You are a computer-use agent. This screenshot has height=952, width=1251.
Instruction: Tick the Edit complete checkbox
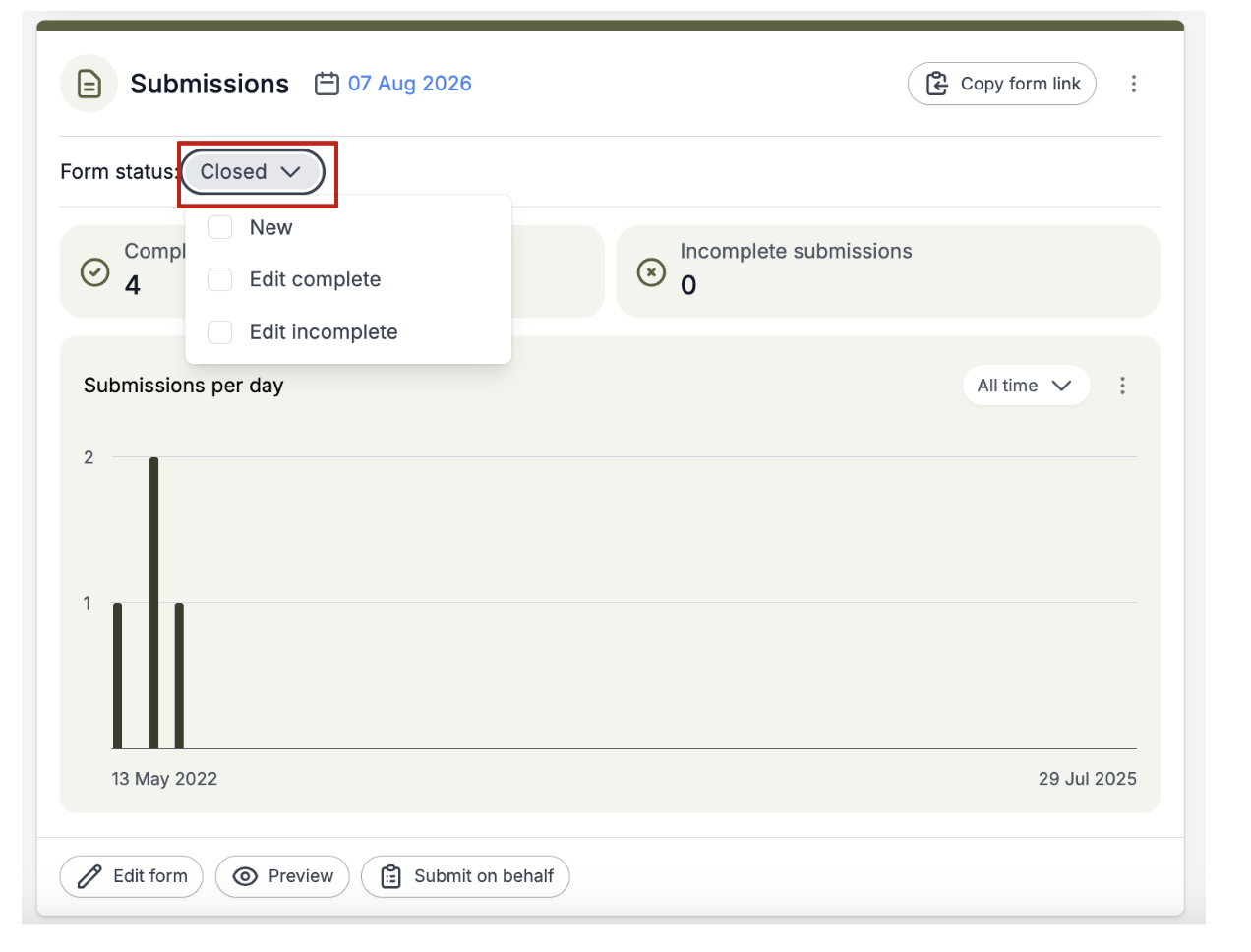coord(220,279)
